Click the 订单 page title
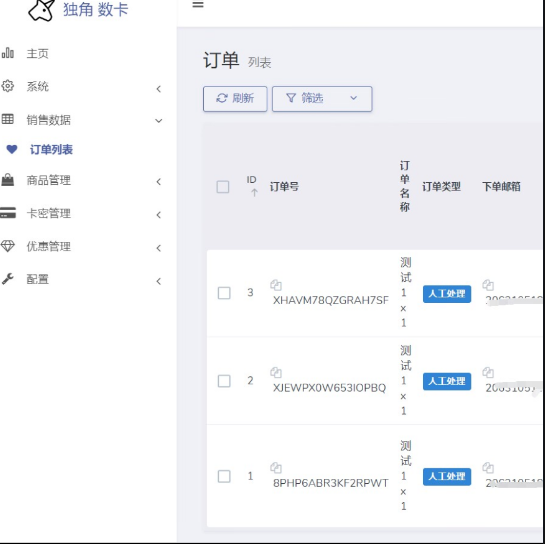Screen dimensions: 545x544 221,60
